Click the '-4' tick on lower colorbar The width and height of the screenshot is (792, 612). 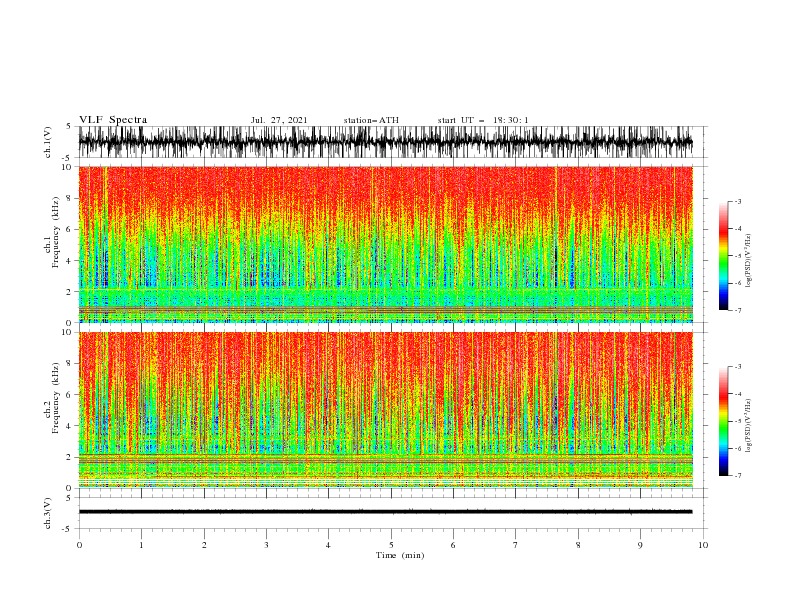[737, 394]
